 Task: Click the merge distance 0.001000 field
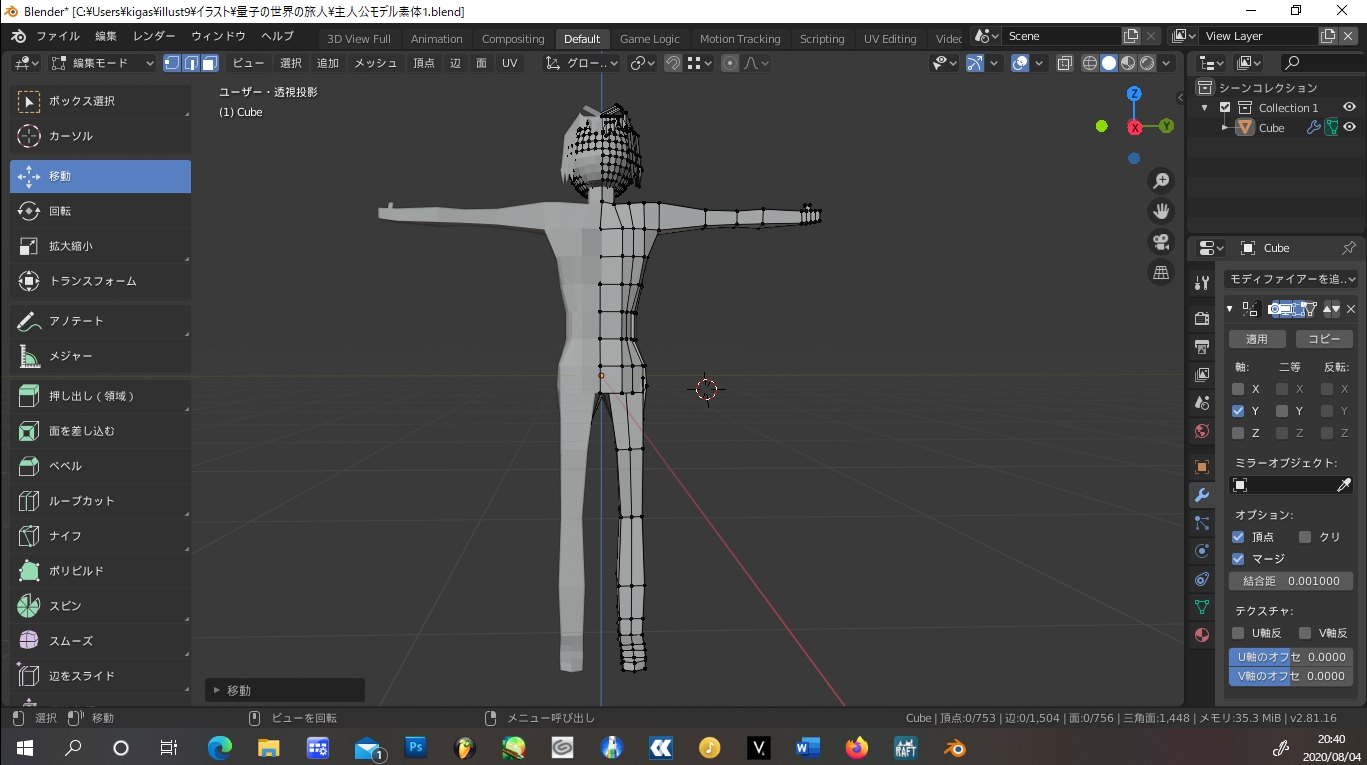click(1290, 581)
